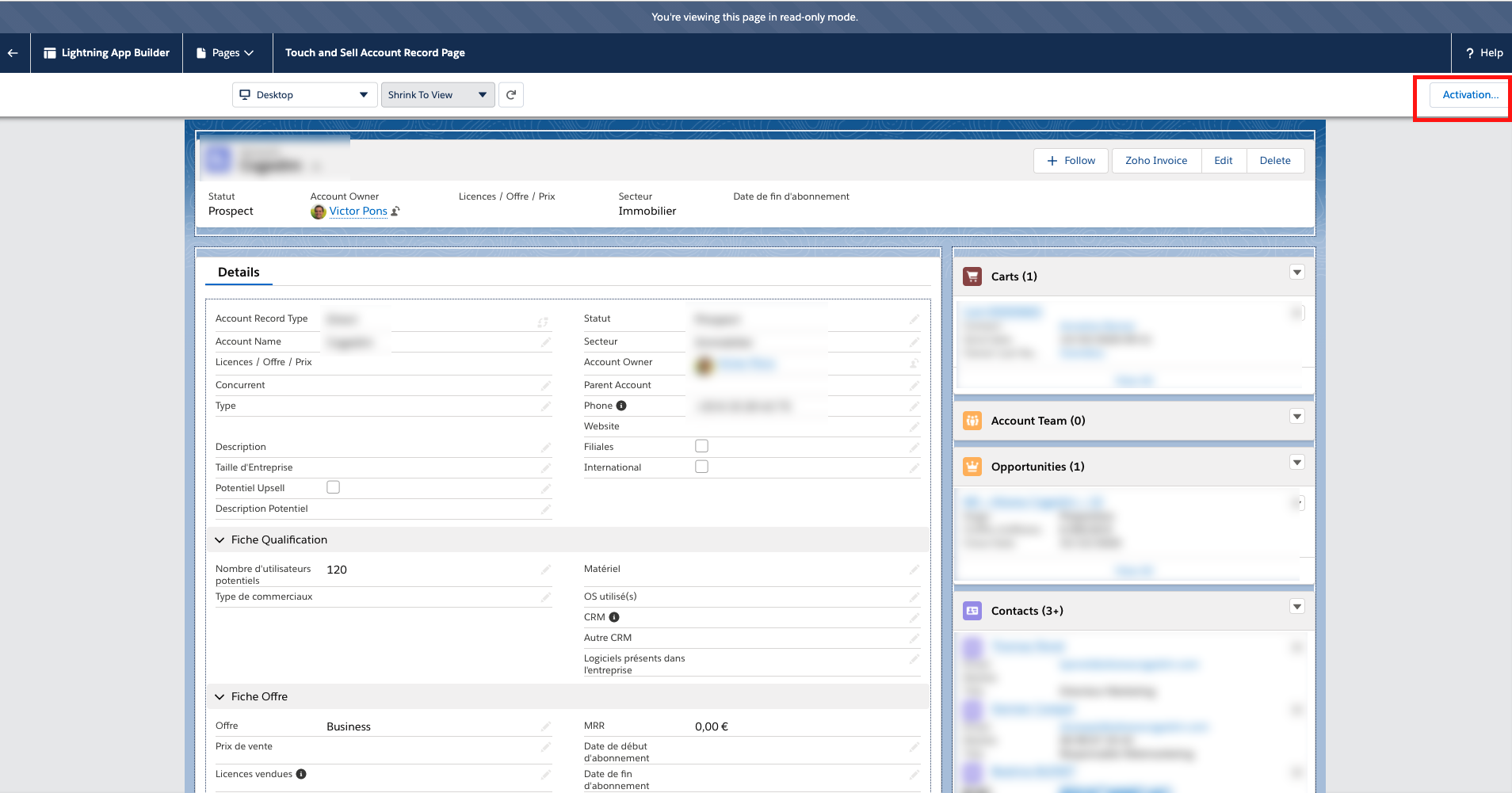The image size is (1512, 793).
Task: Click pencil icon for Prix de vente
Action: pos(546,747)
